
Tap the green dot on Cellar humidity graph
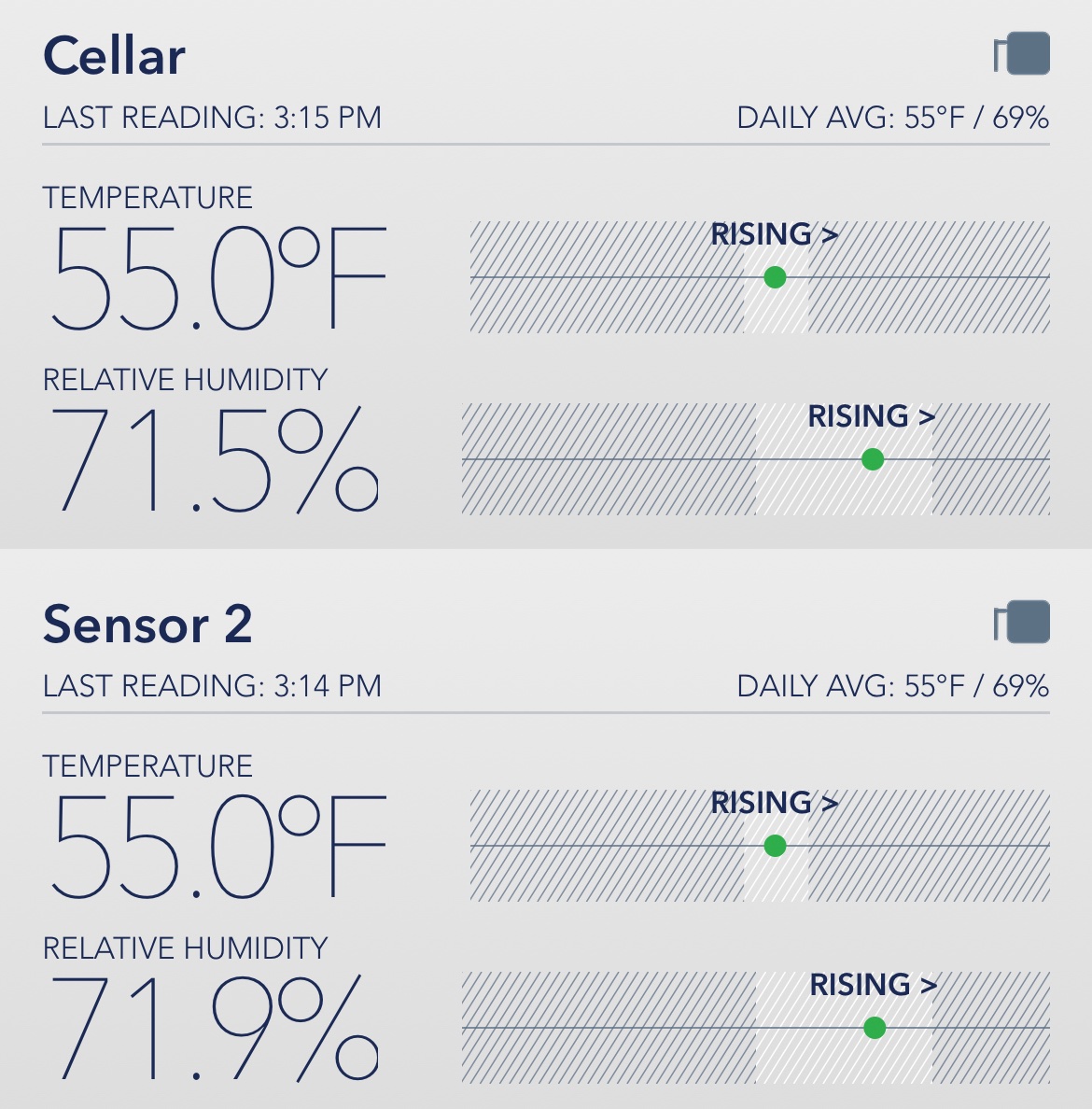coord(873,459)
